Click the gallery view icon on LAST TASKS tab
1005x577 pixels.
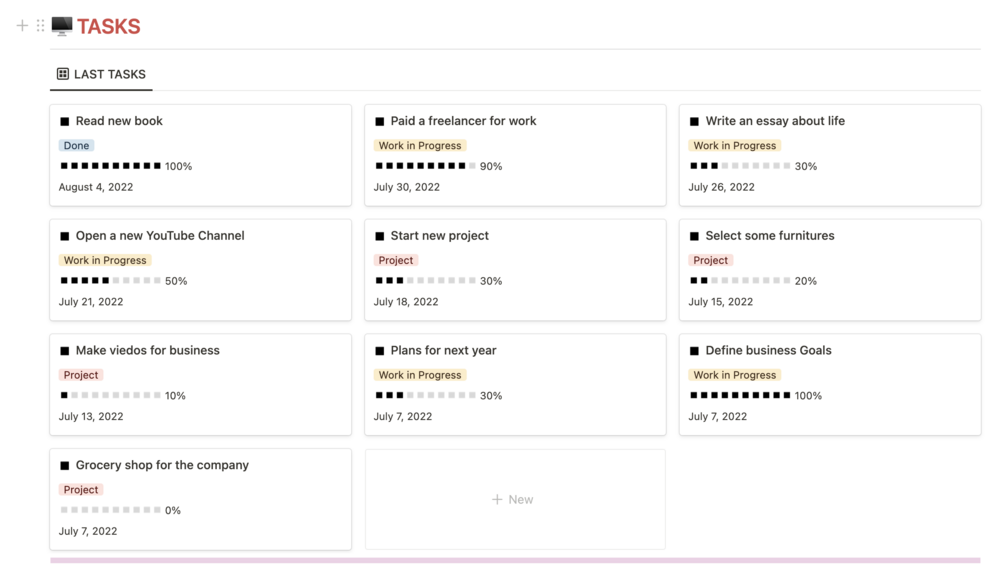(x=63, y=74)
